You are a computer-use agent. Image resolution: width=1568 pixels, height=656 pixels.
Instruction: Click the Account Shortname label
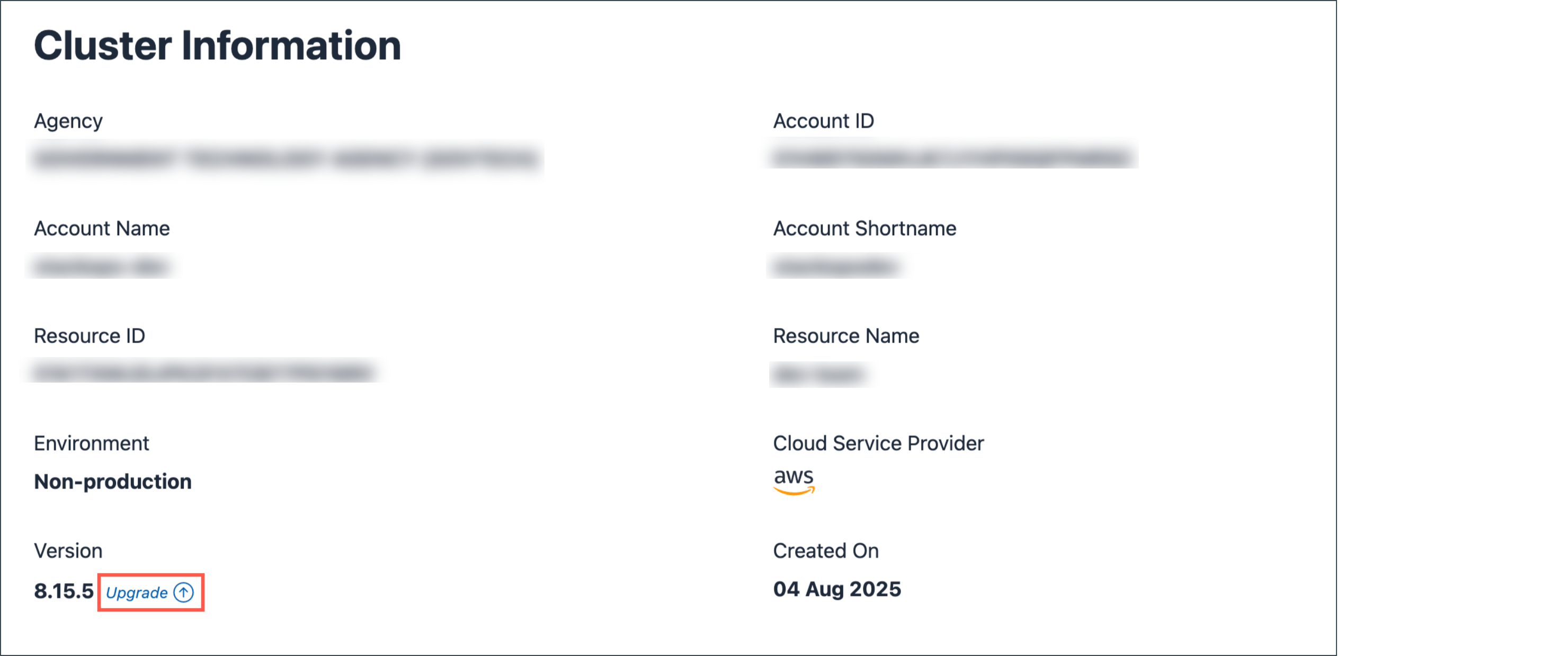point(865,228)
